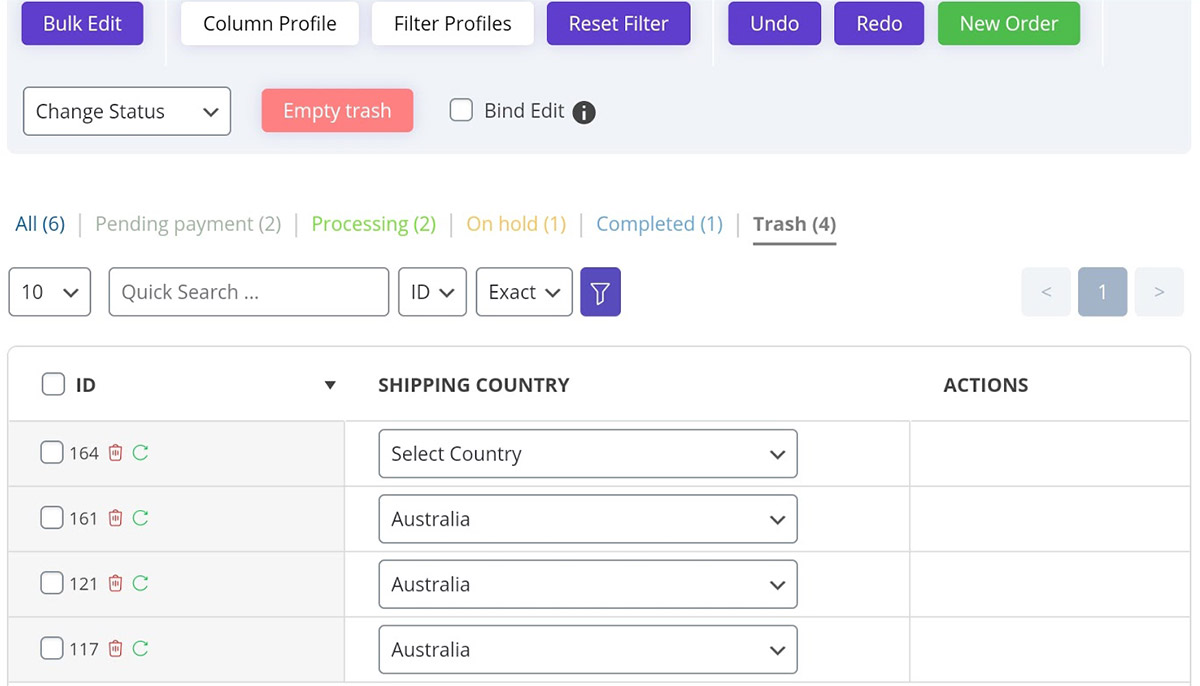This screenshot has height=686, width=1200.
Task: Open Filter Profiles
Action: (453, 24)
